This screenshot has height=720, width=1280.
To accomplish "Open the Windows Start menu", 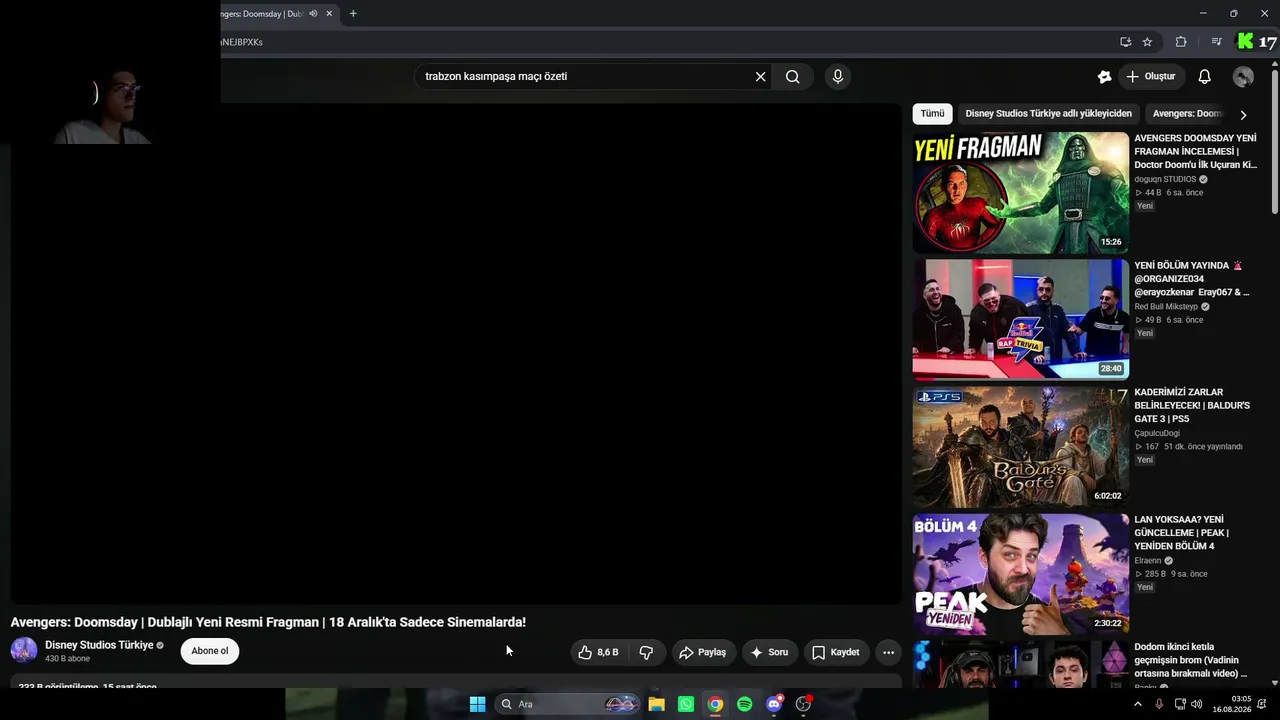I will pyautogui.click(x=478, y=704).
